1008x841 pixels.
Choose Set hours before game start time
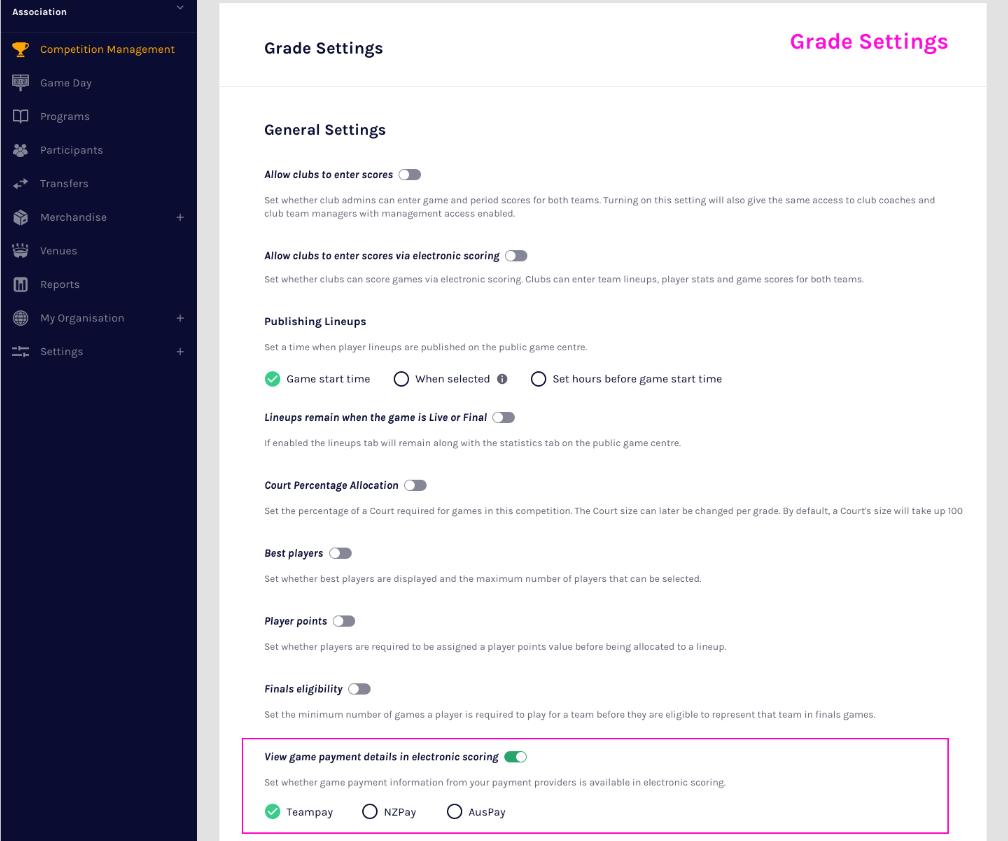tap(539, 379)
